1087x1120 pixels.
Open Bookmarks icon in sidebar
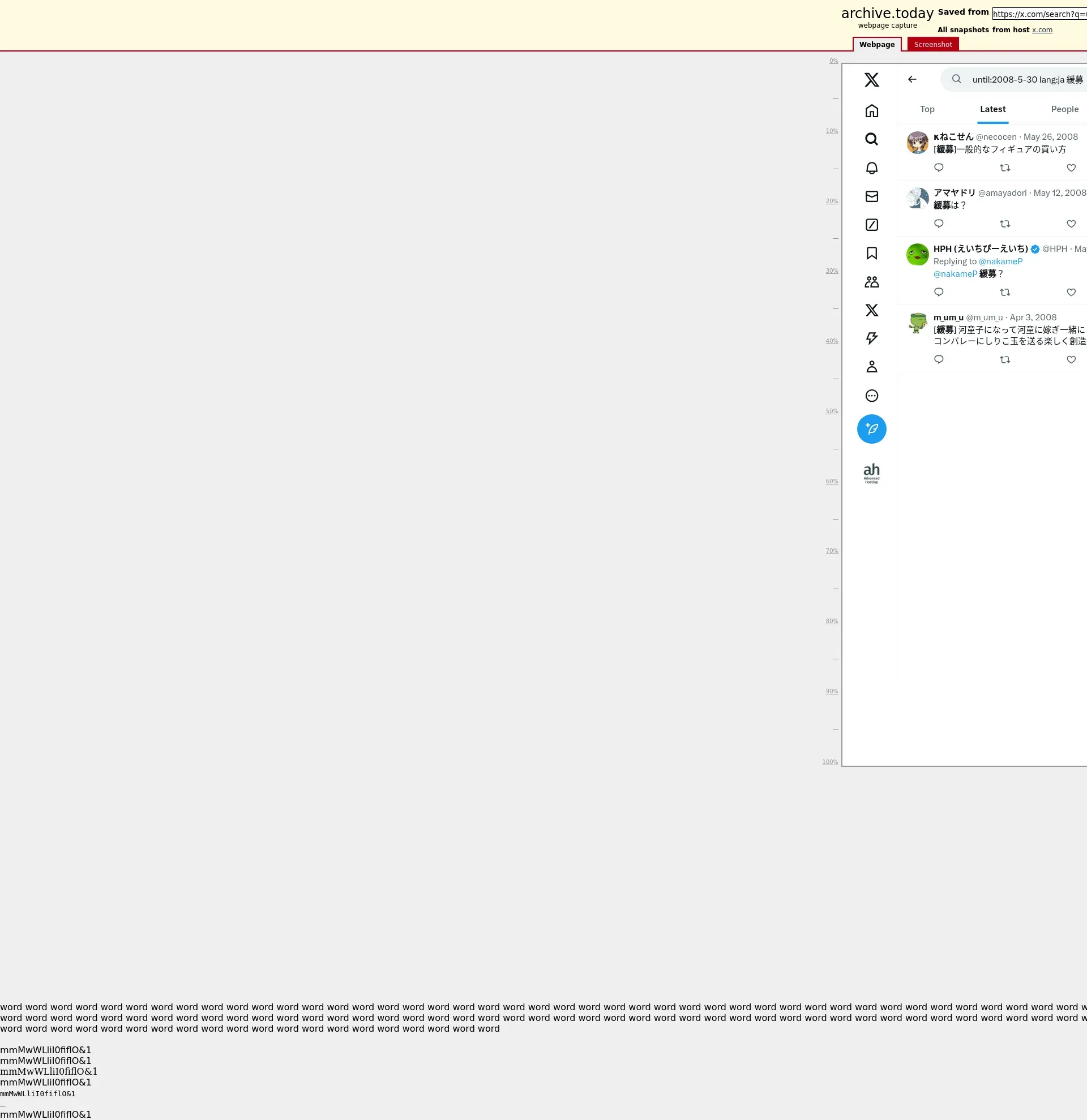point(871,253)
